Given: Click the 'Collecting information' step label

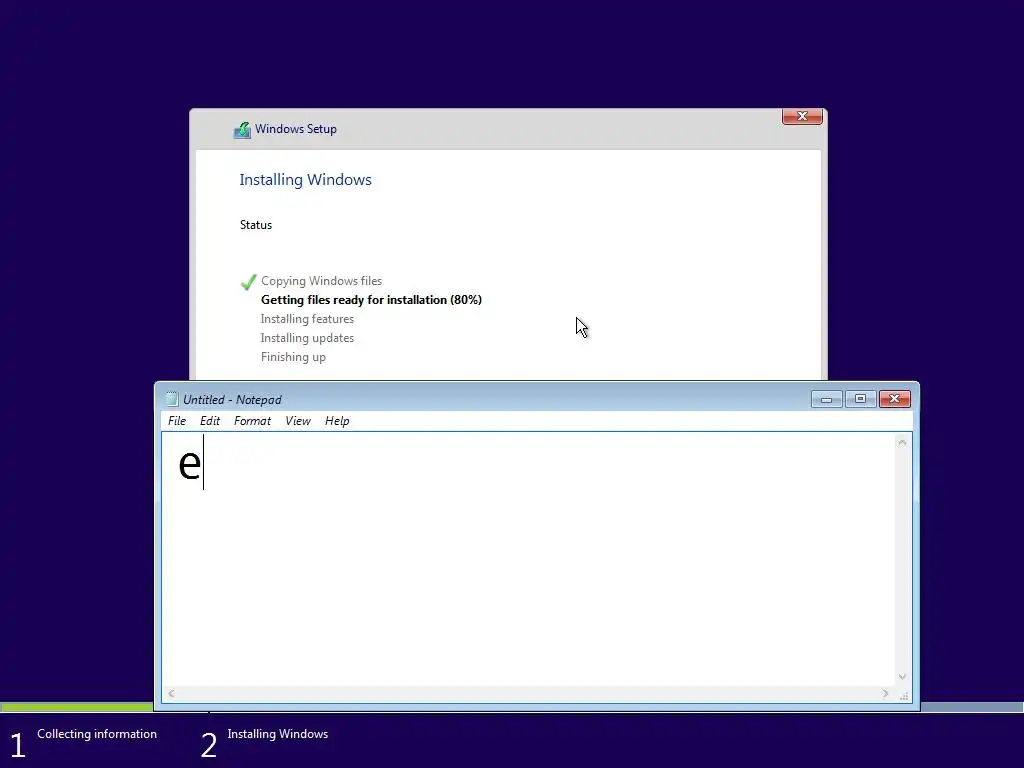Looking at the screenshot, I should tap(97, 734).
